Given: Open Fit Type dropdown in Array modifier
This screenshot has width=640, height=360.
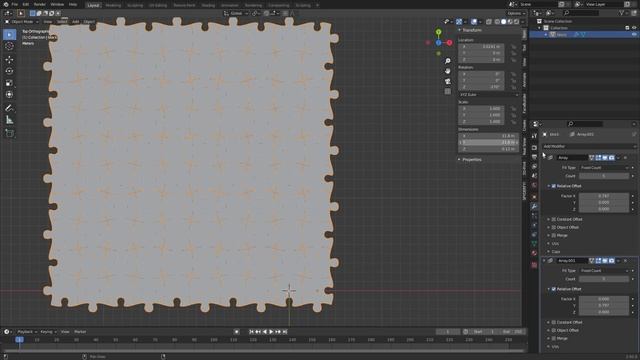Looking at the screenshot, I should click(604, 168).
